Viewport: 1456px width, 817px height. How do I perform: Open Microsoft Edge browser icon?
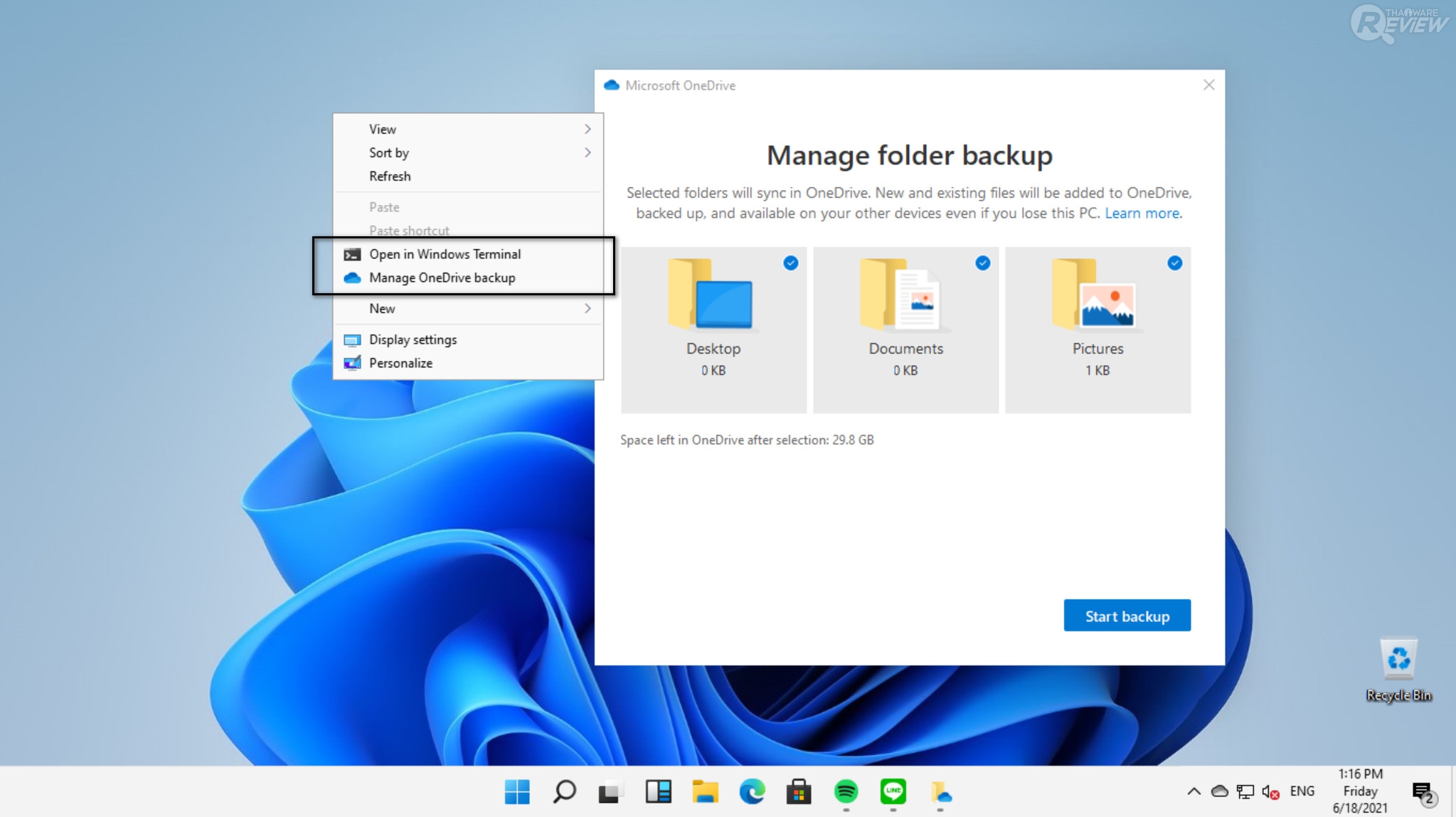click(x=752, y=791)
